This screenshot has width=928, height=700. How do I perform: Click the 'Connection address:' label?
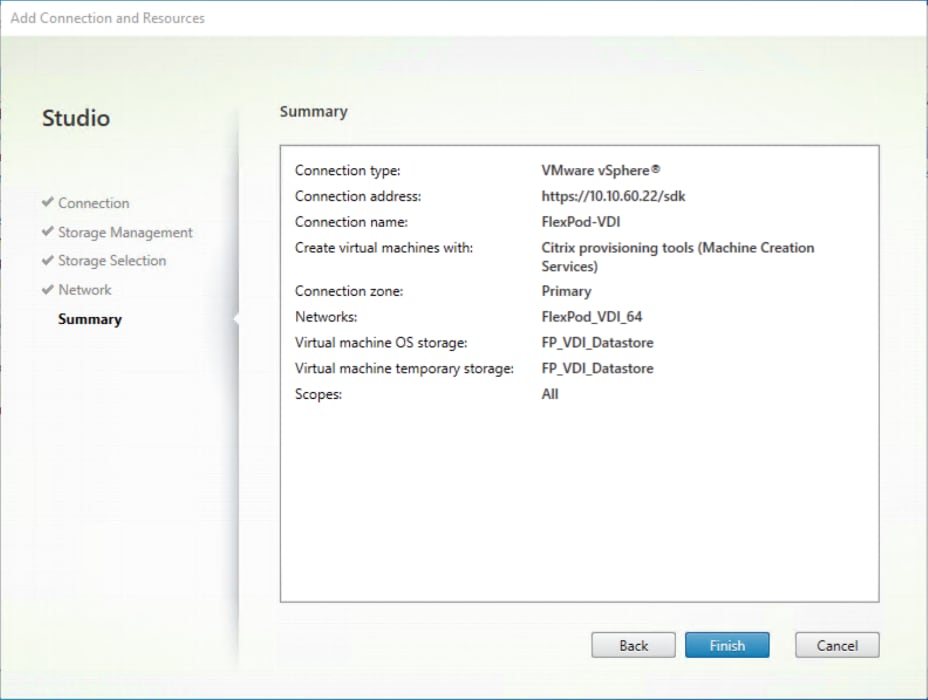tap(358, 196)
